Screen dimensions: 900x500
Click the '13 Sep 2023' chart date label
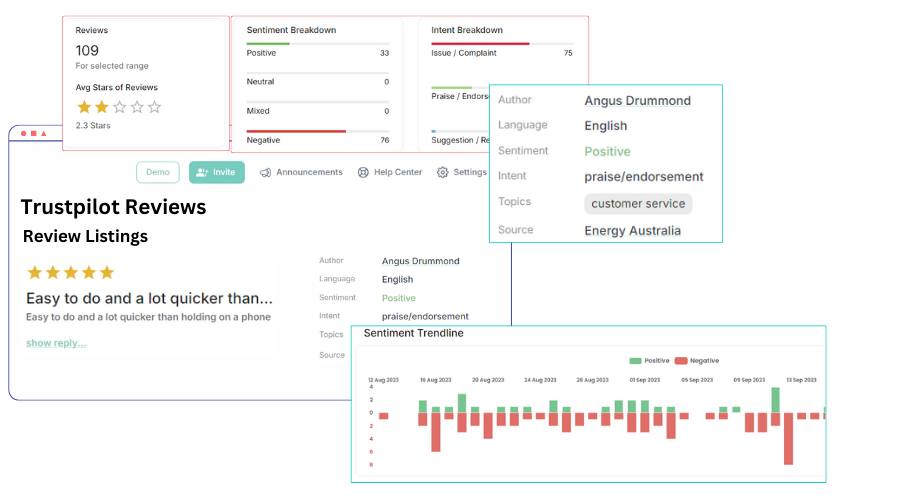(x=801, y=380)
